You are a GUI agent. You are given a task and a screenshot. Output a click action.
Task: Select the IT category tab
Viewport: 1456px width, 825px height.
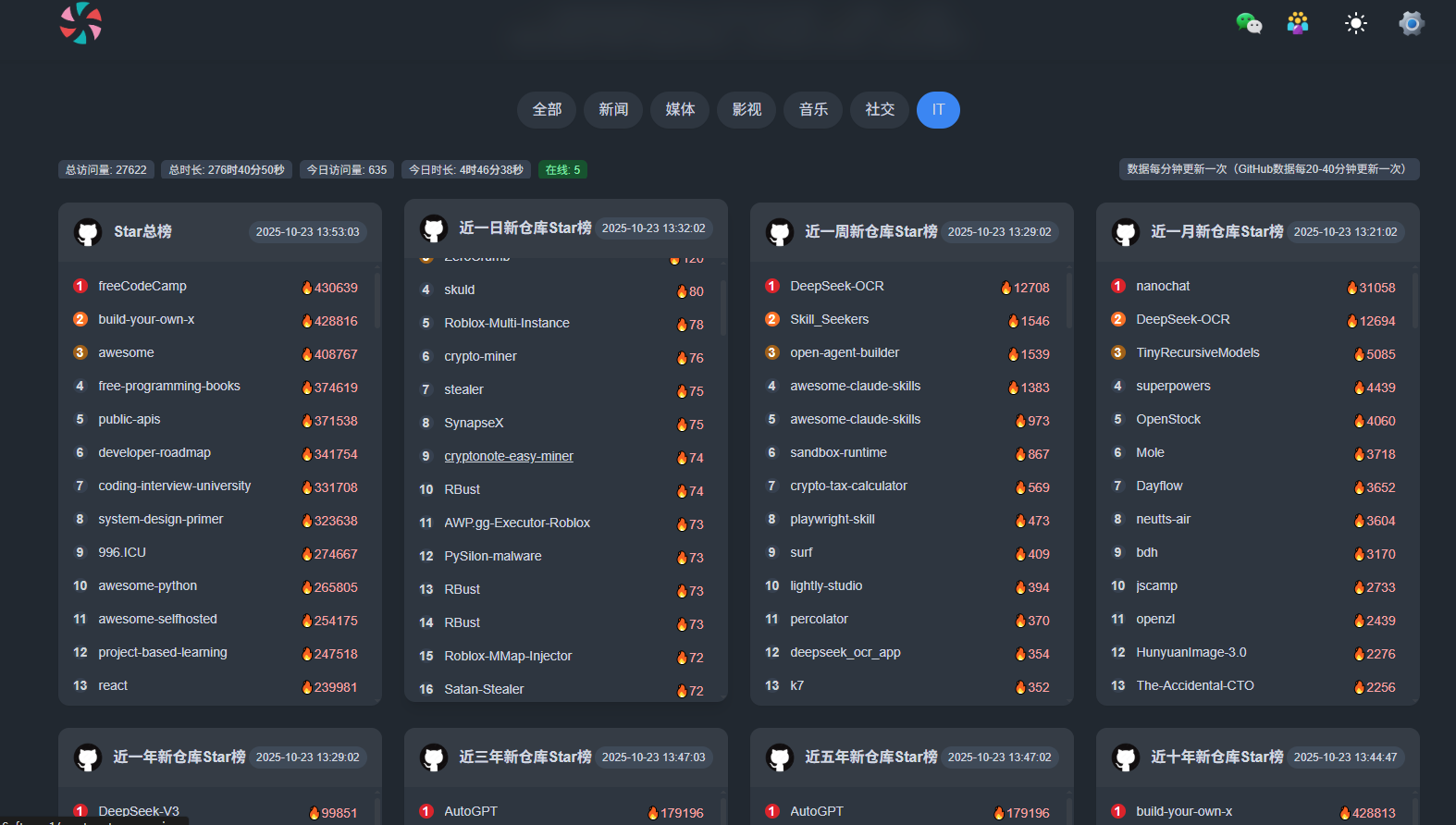938,110
